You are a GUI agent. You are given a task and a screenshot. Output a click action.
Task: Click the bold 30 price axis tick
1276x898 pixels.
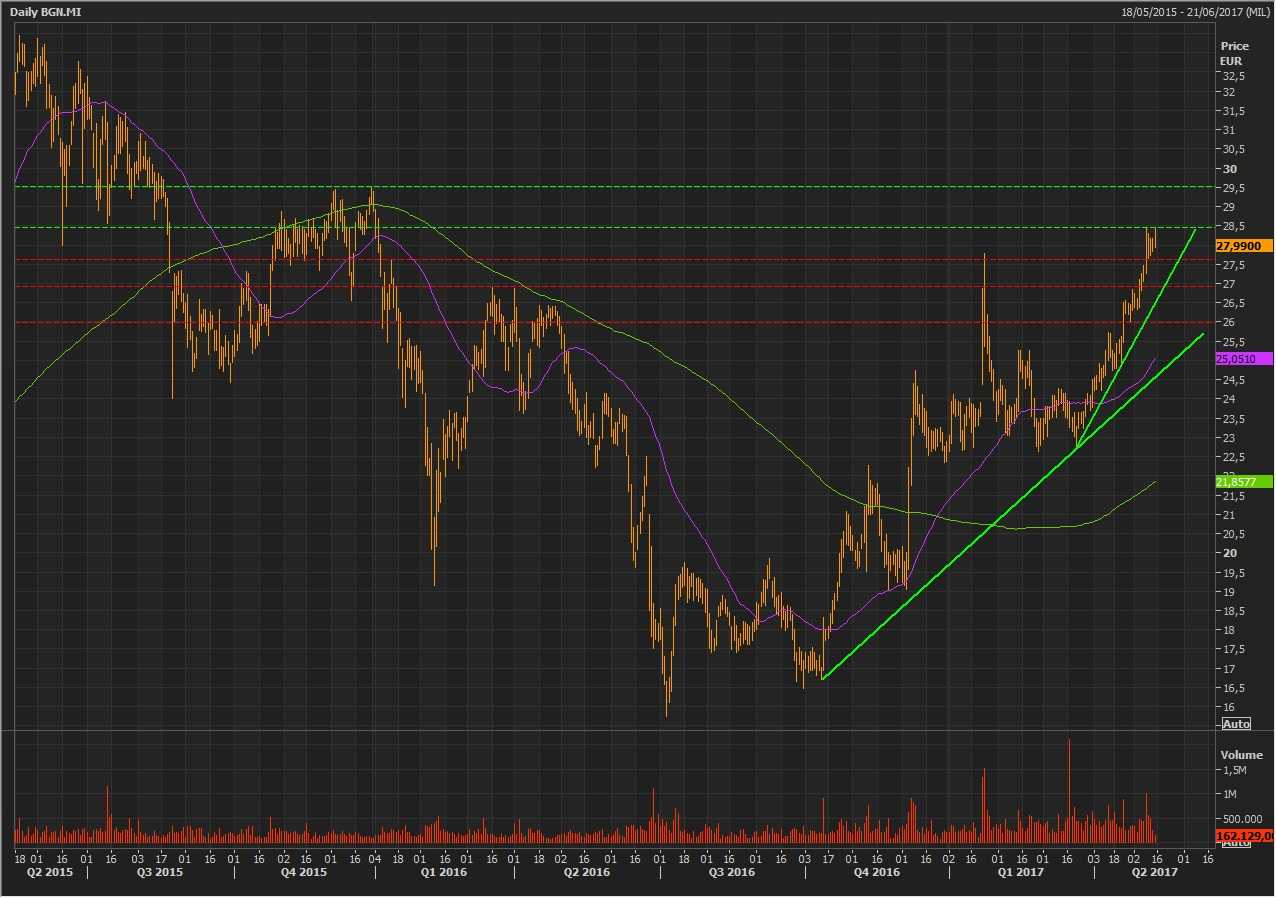pos(1228,169)
